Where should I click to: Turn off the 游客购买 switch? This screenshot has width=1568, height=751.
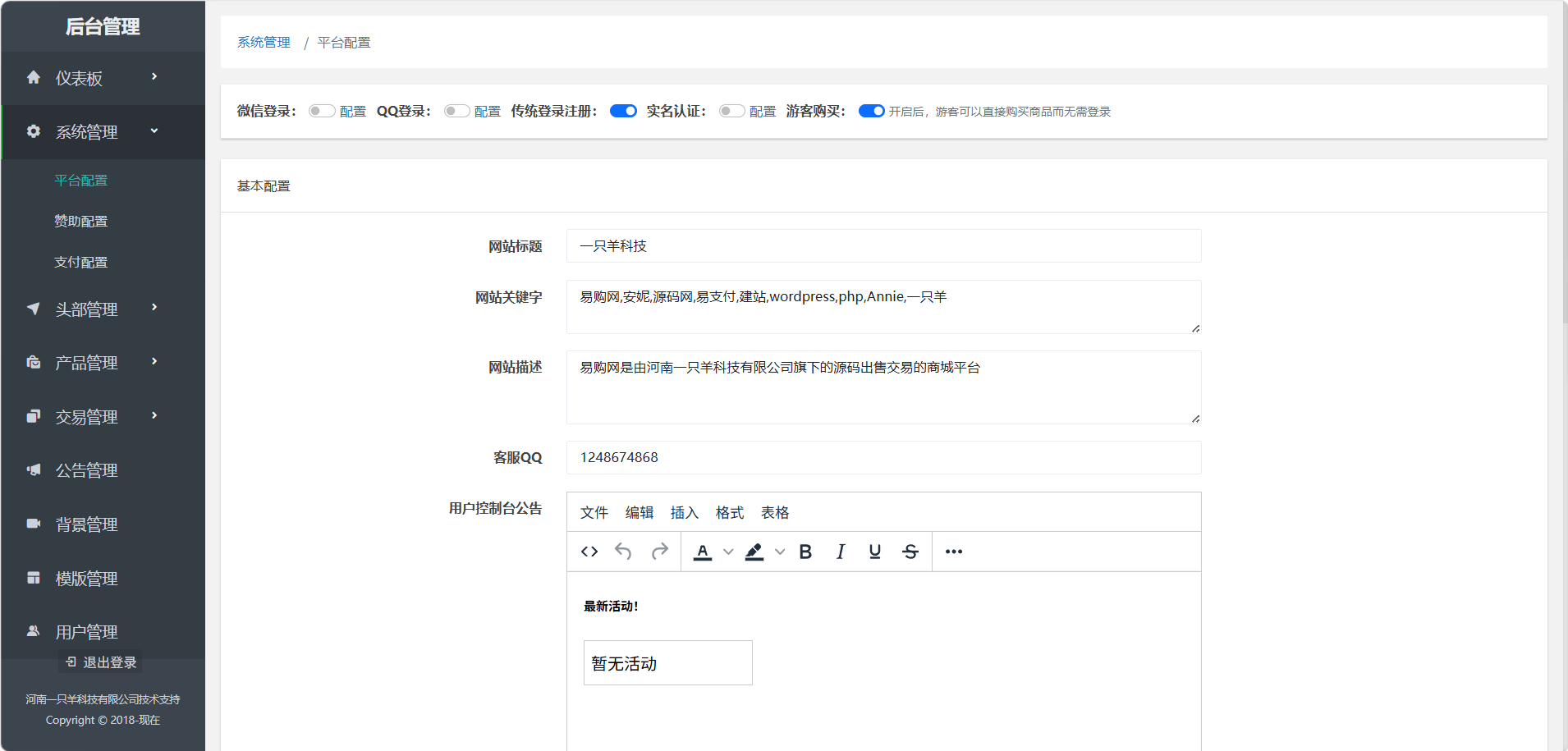(871, 111)
